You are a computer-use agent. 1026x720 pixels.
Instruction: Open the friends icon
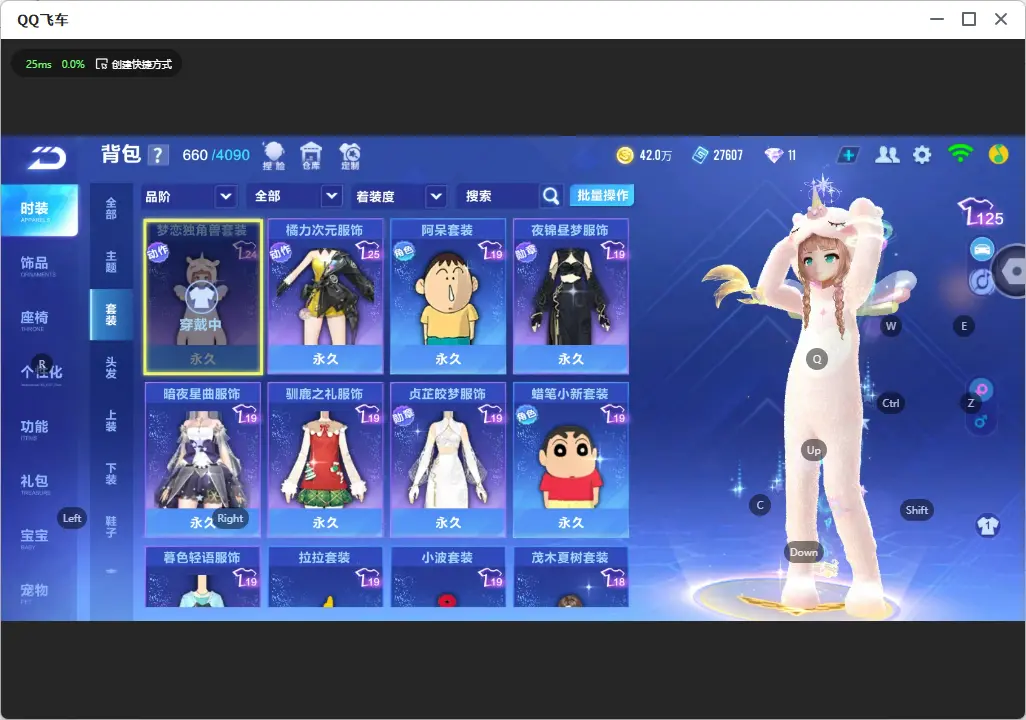coord(887,155)
